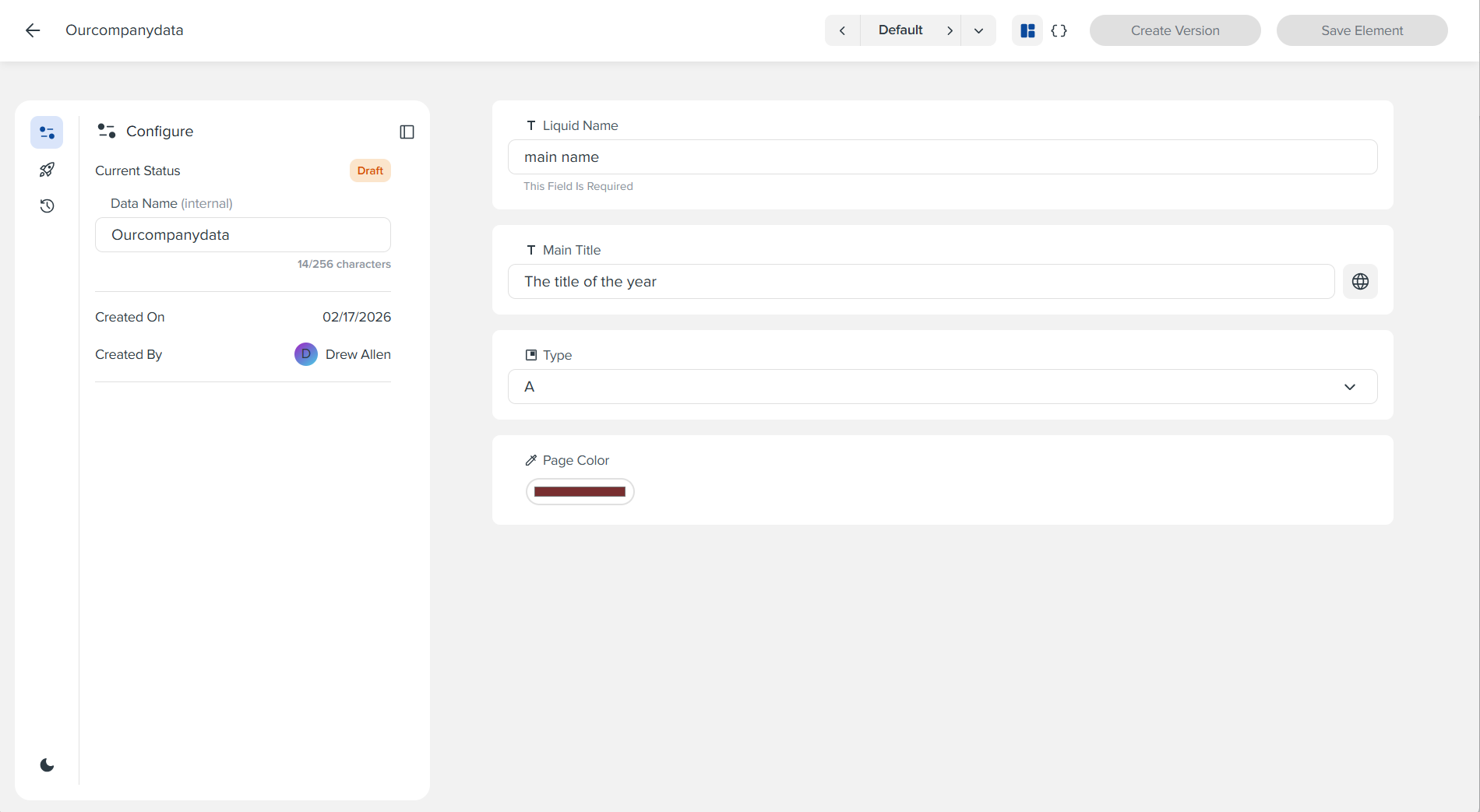Open localization via the globe icon
This screenshot has height=812, width=1480.
click(x=1361, y=281)
